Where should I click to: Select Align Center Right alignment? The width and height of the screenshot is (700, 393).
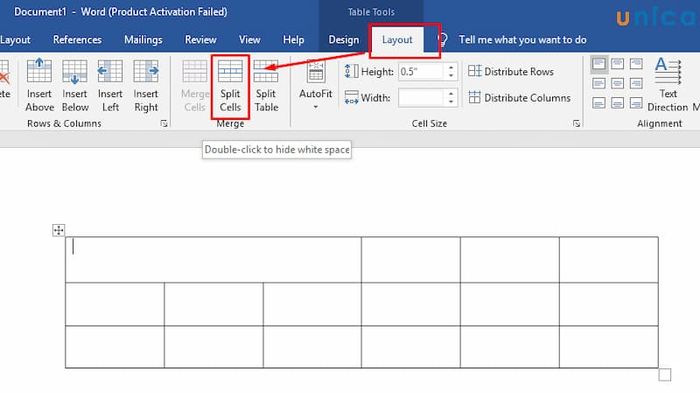point(636,84)
